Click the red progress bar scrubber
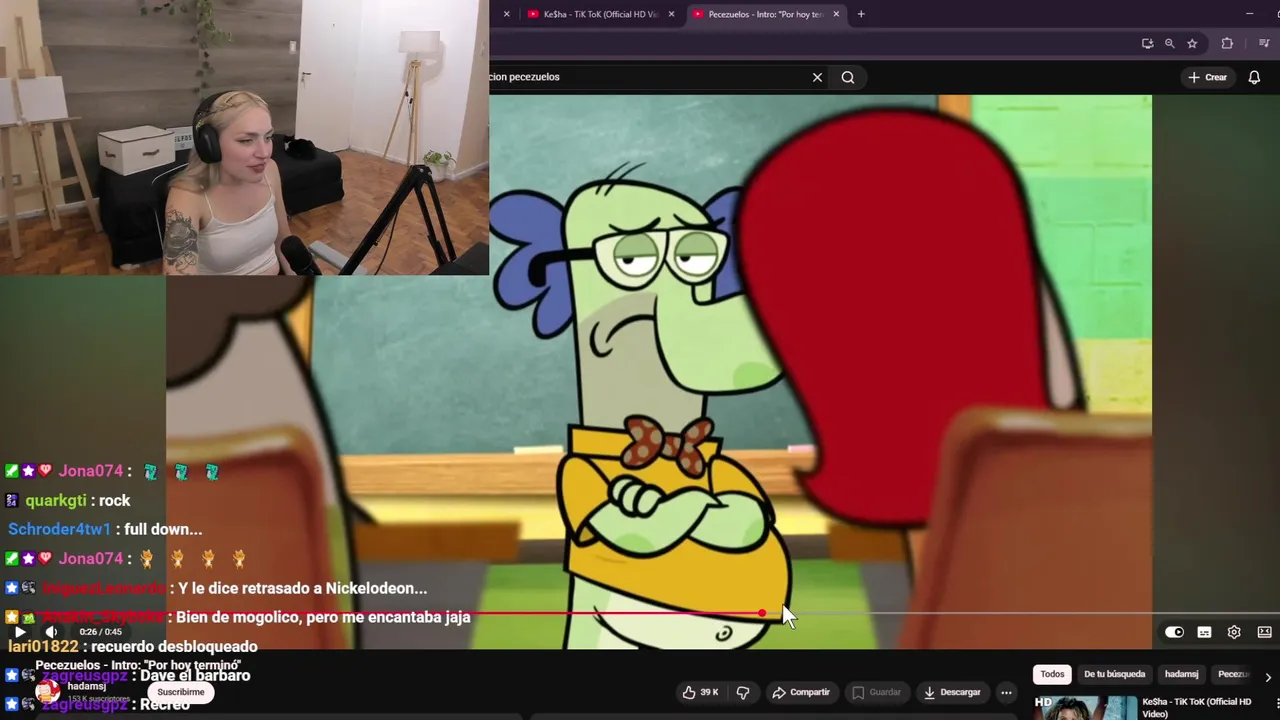This screenshot has width=1280, height=720. tap(762, 614)
